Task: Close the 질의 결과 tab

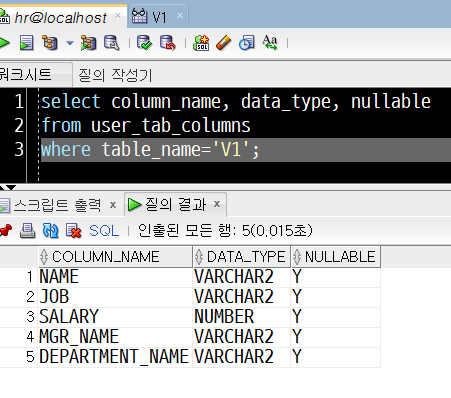Action: point(217,204)
